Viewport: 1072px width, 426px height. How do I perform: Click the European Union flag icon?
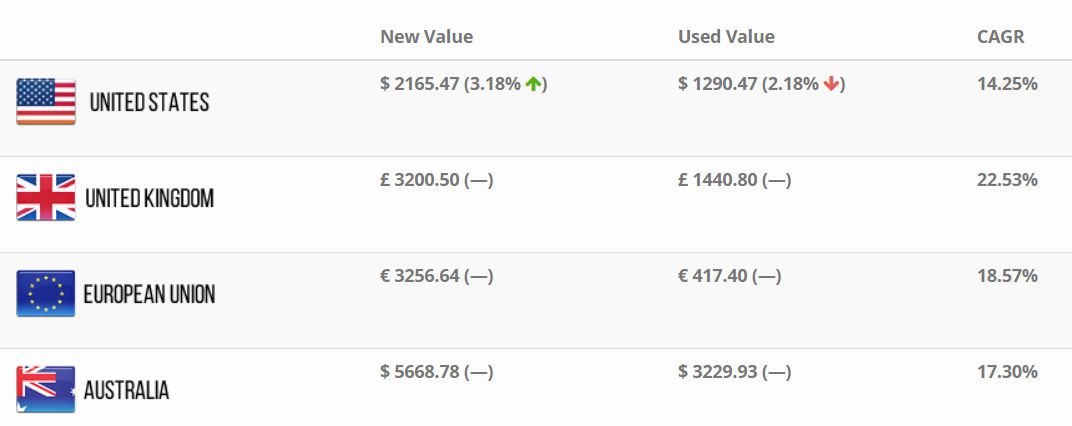(x=46, y=293)
